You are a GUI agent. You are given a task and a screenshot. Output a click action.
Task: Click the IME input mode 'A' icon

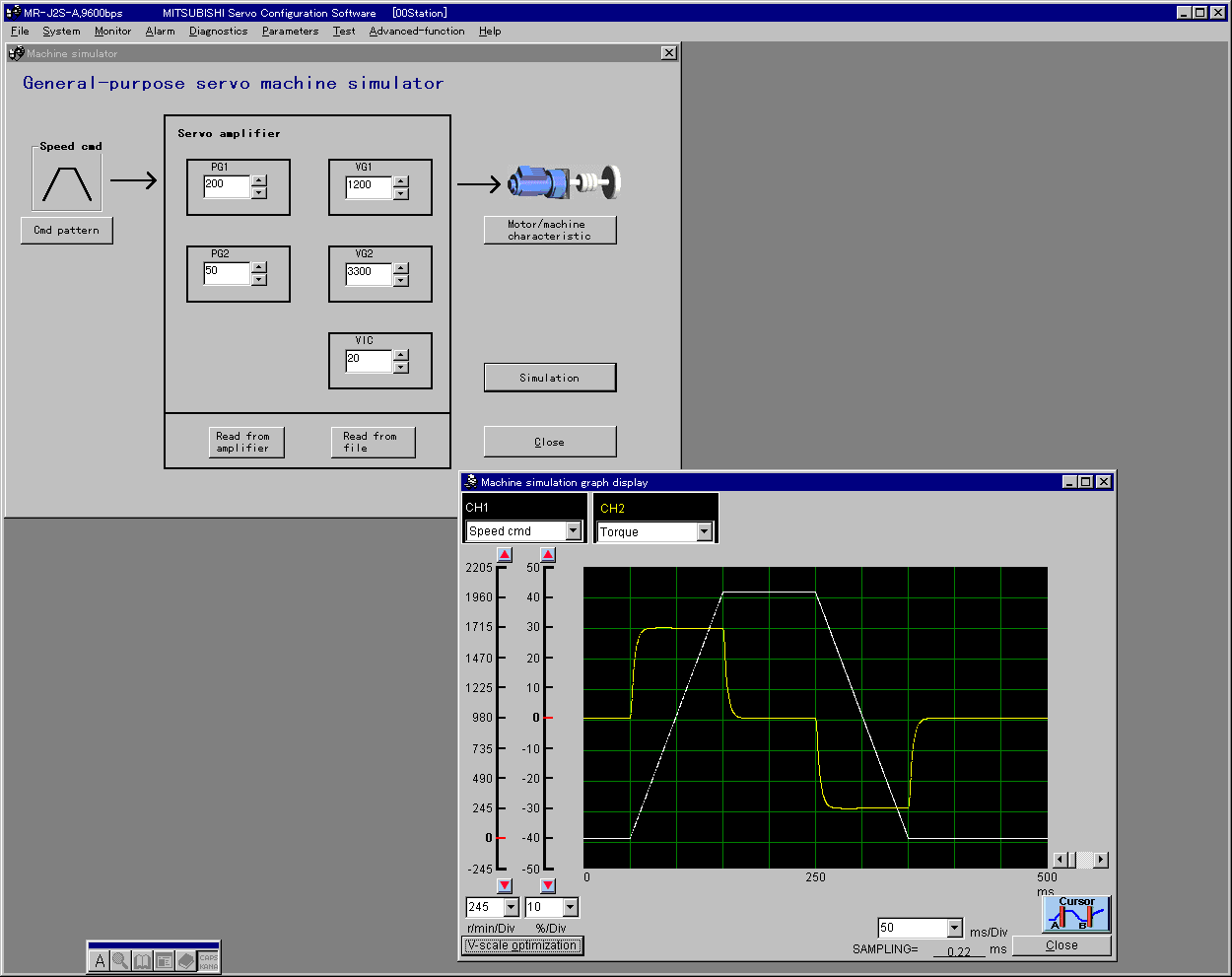tap(100, 960)
